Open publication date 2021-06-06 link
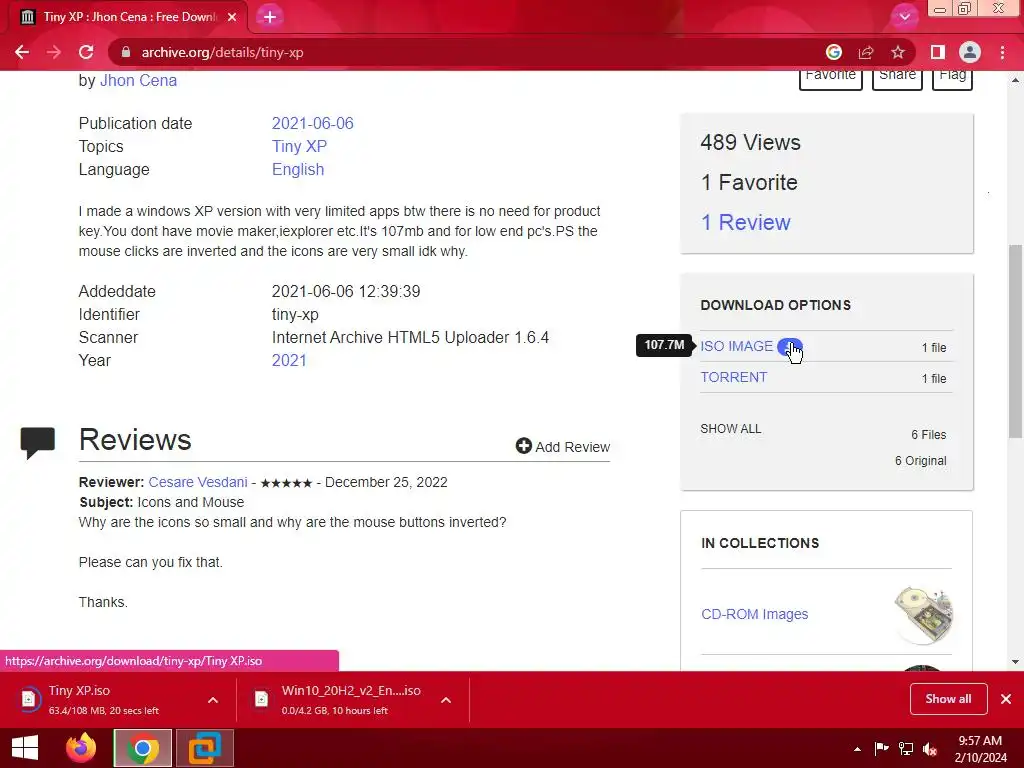 [x=312, y=123]
